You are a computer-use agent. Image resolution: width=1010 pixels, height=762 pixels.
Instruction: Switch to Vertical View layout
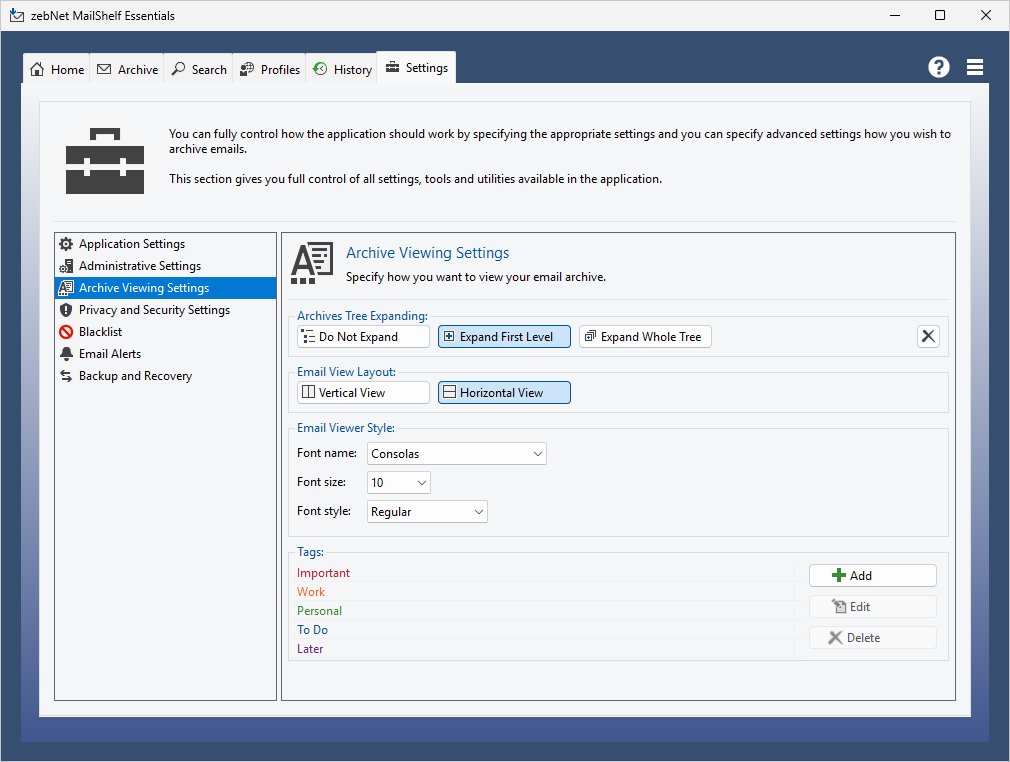[363, 393]
